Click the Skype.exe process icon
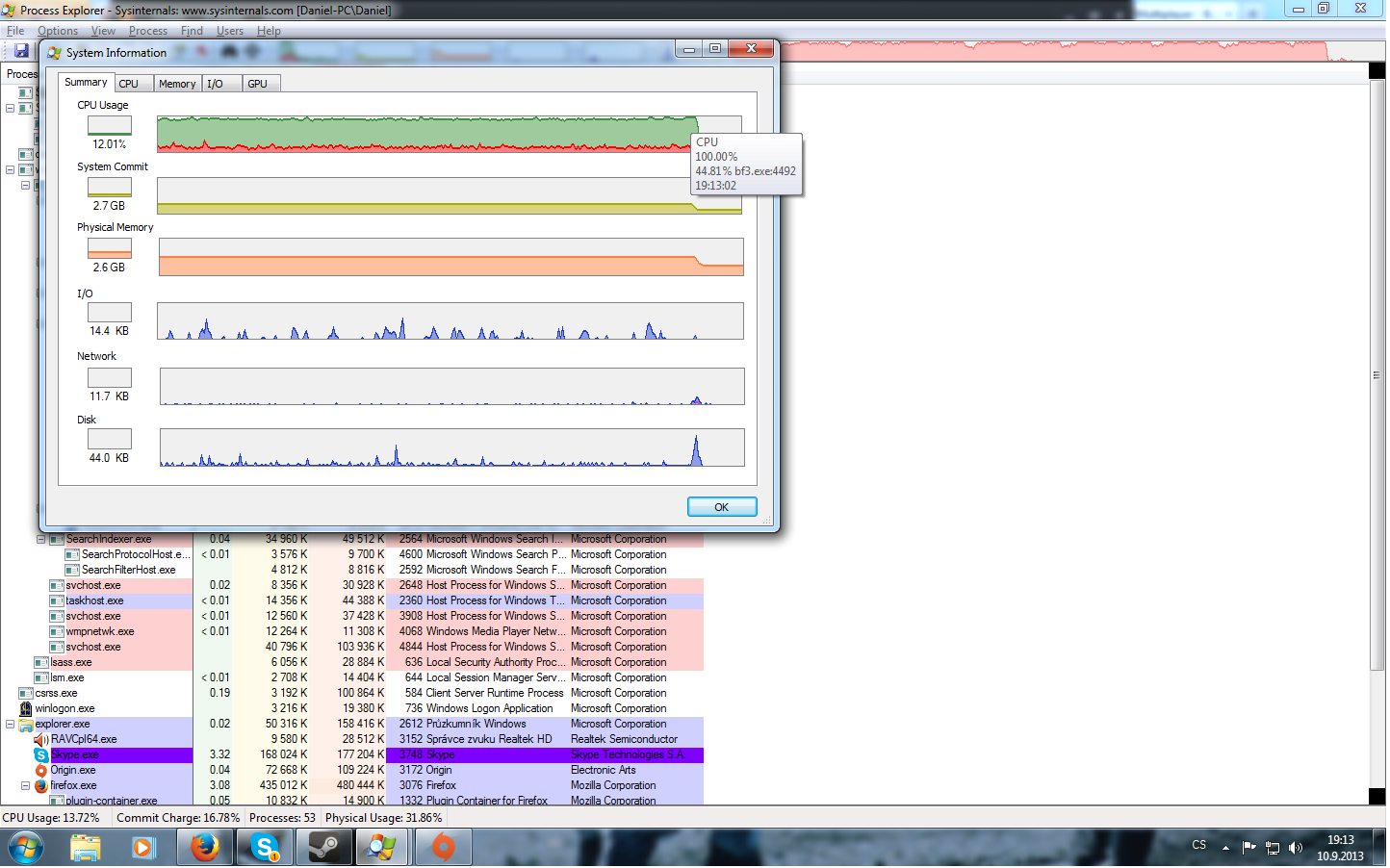 point(41,756)
